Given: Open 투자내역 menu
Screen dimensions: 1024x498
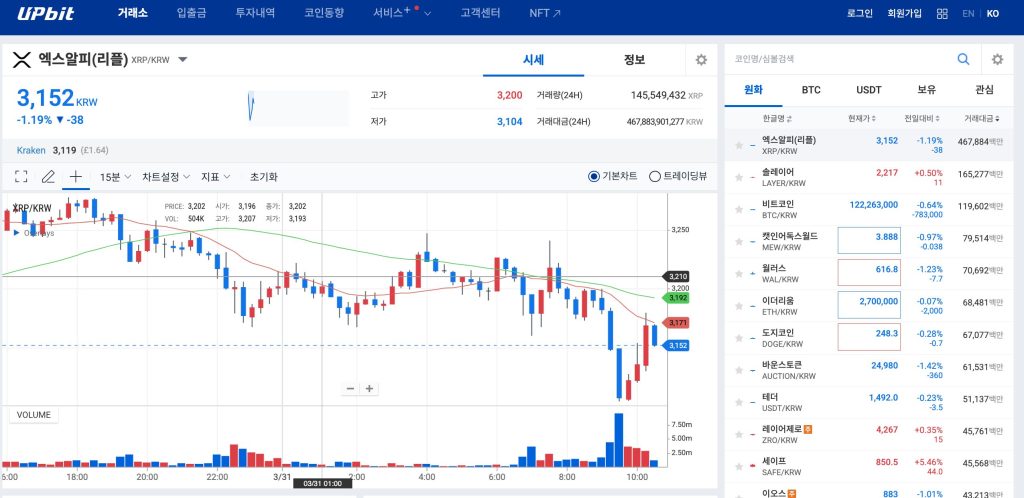Looking at the screenshot, I should pos(255,13).
